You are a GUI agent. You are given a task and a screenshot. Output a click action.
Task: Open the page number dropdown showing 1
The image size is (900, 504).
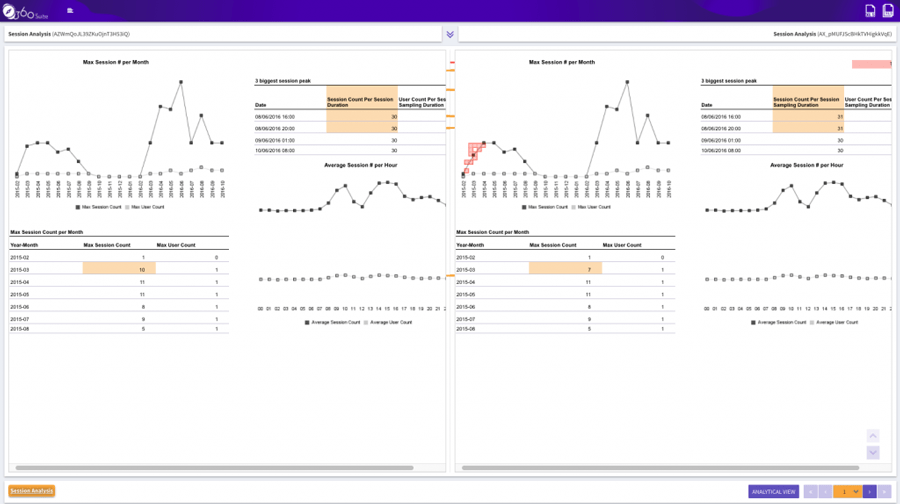point(848,491)
